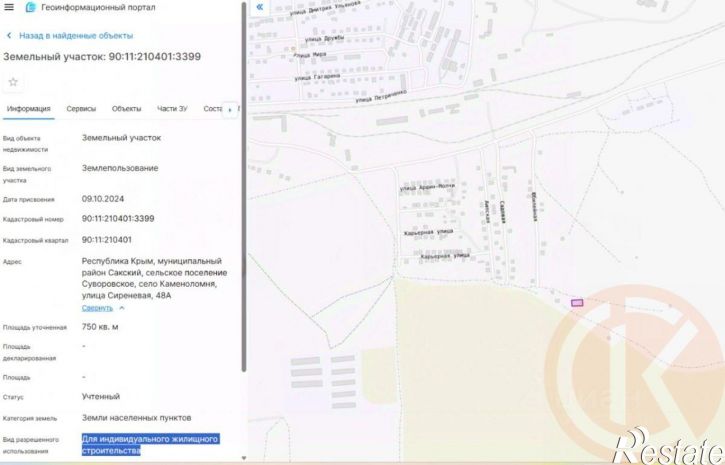Select the Части ЗУ tab
This screenshot has width=725, height=465.
click(x=172, y=108)
